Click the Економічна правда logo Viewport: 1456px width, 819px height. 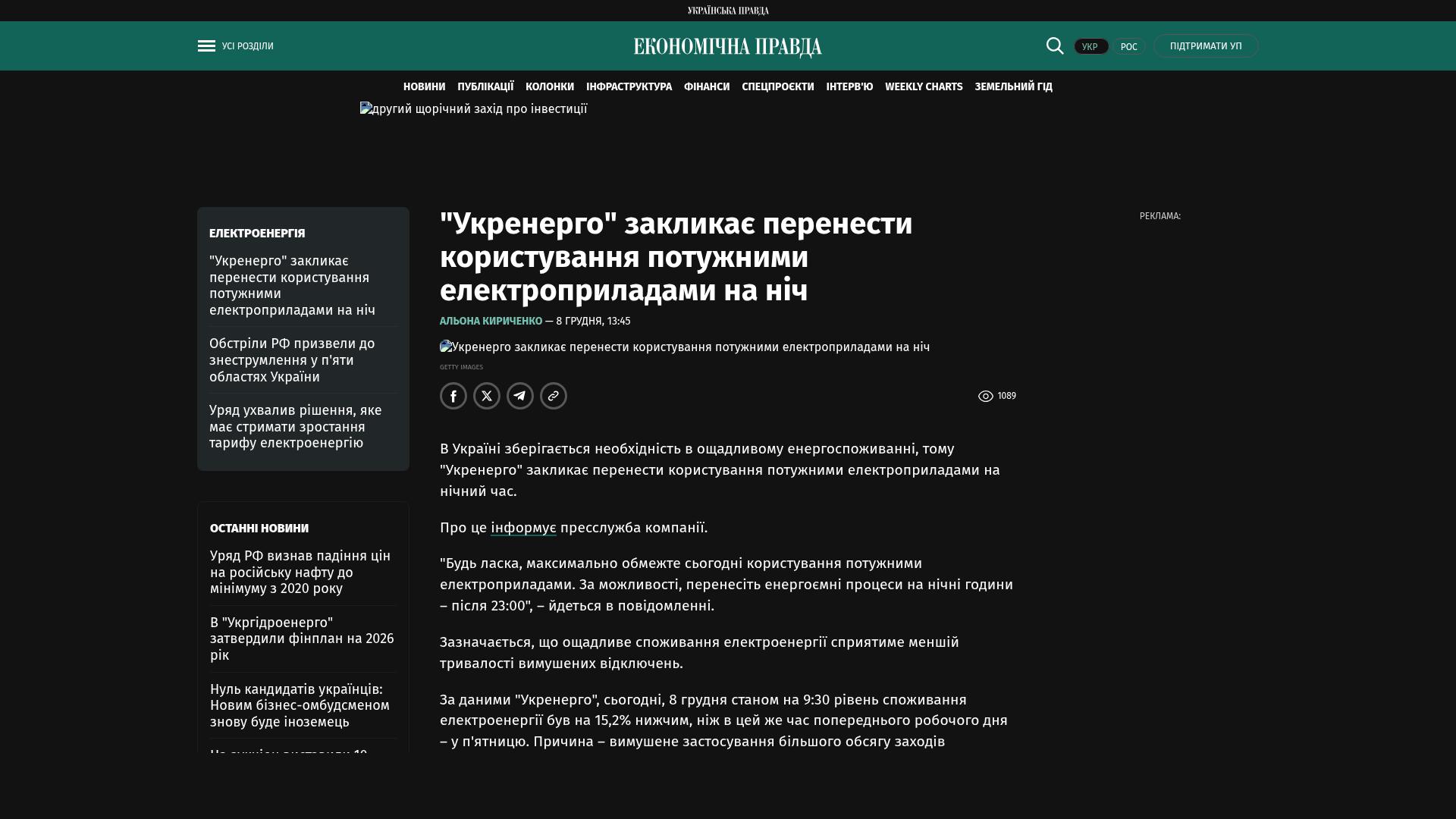(727, 47)
